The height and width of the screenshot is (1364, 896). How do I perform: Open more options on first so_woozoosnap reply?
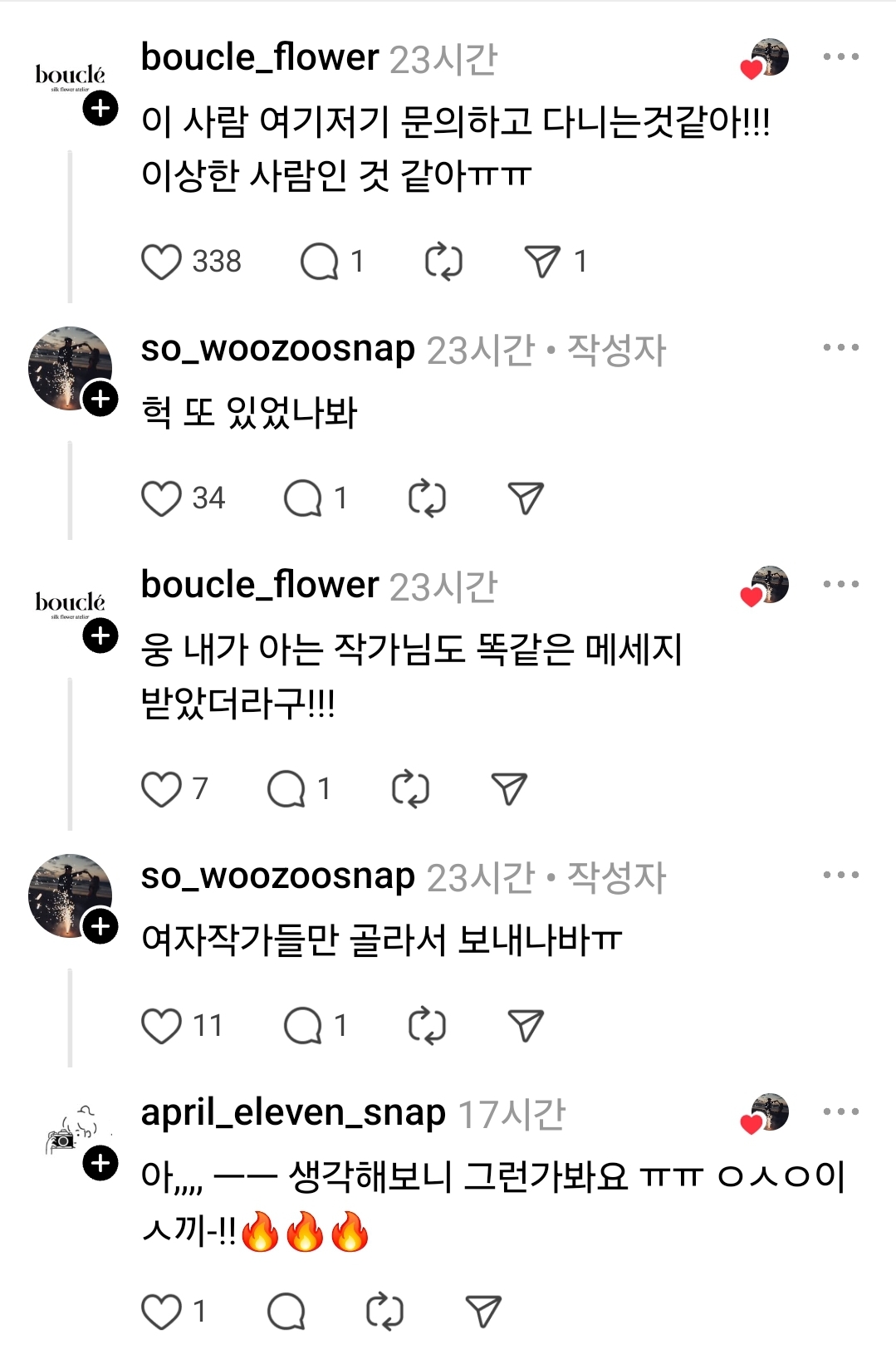coord(840,347)
